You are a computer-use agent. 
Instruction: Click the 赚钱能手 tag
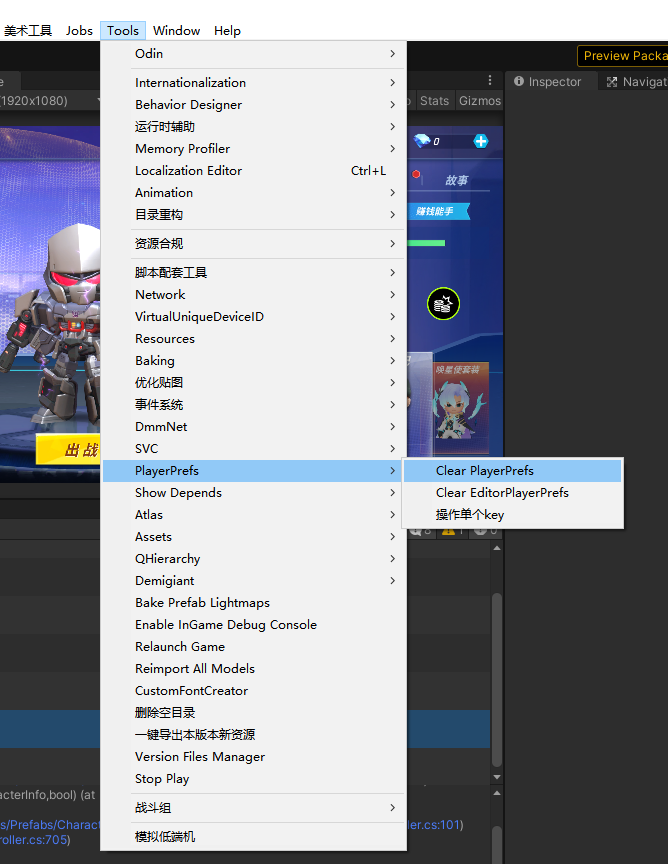pyautogui.click(x=438, y=212)
